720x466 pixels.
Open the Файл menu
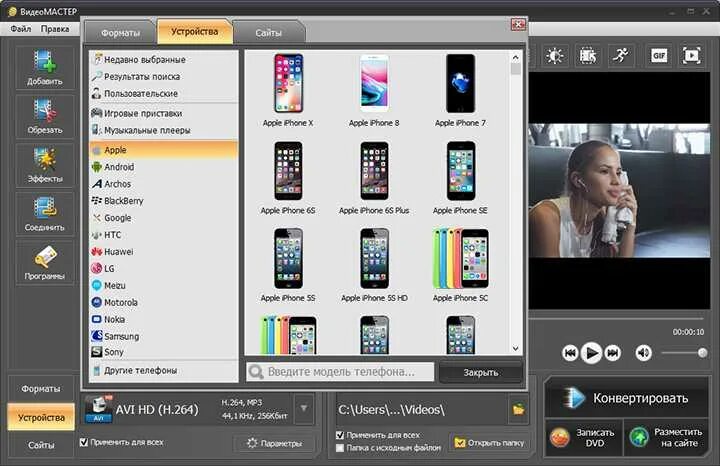click(x=21, y=28)
